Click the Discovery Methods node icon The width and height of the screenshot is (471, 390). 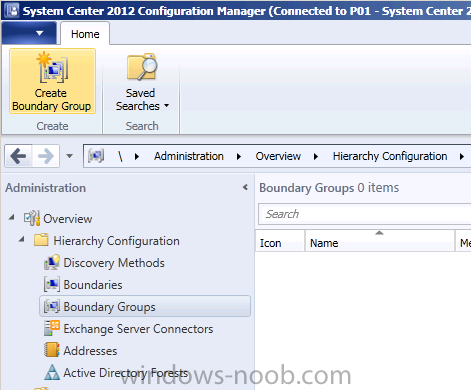point(52,262)
